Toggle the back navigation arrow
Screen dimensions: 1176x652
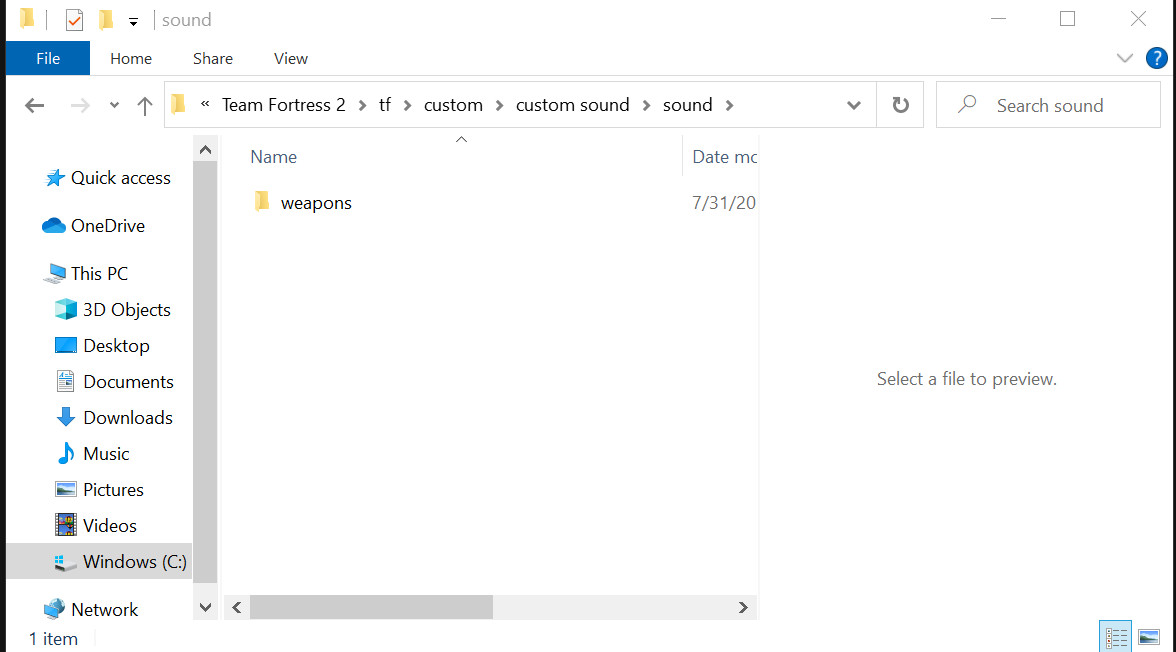34,105
